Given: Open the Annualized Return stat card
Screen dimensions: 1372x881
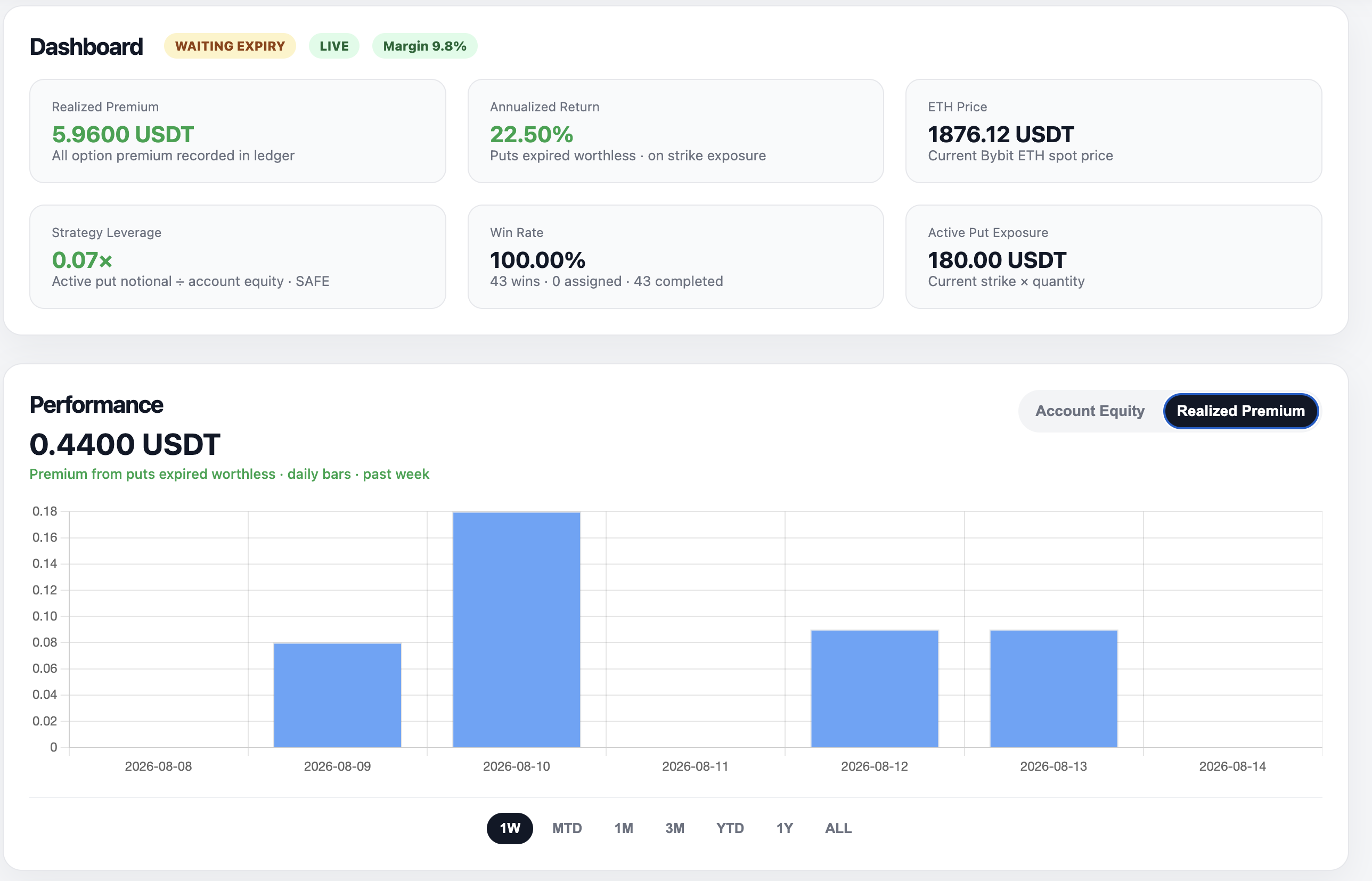Looking at the screenshot, I should (675, 131).
